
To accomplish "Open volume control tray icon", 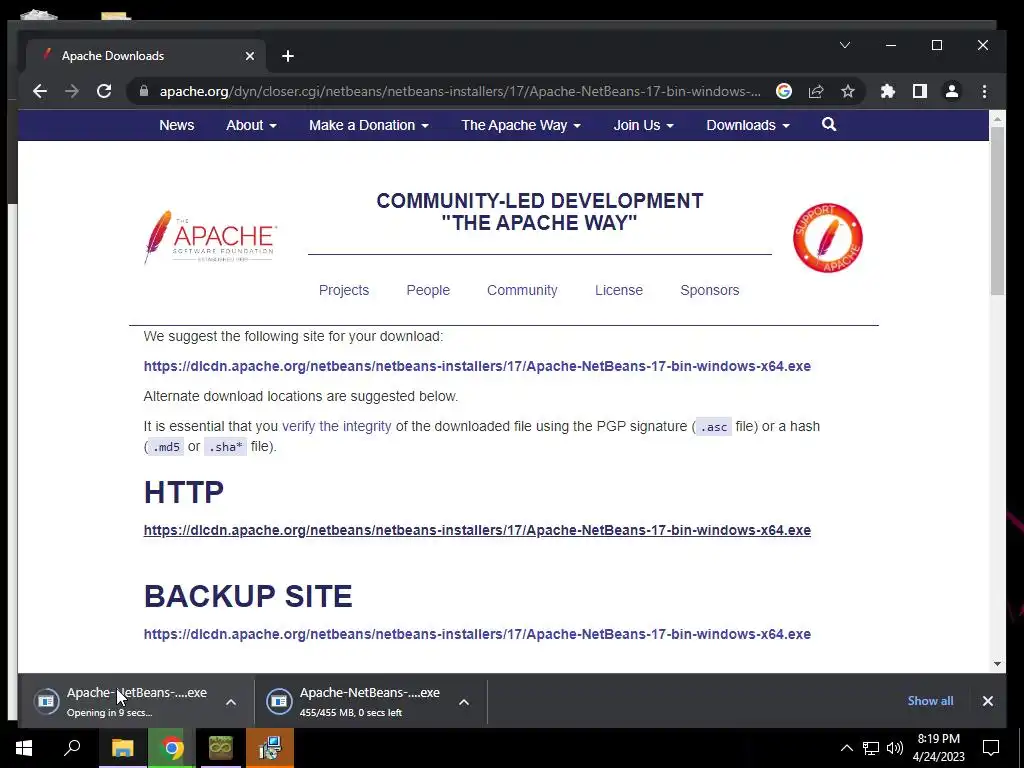I will coord(895,748).
